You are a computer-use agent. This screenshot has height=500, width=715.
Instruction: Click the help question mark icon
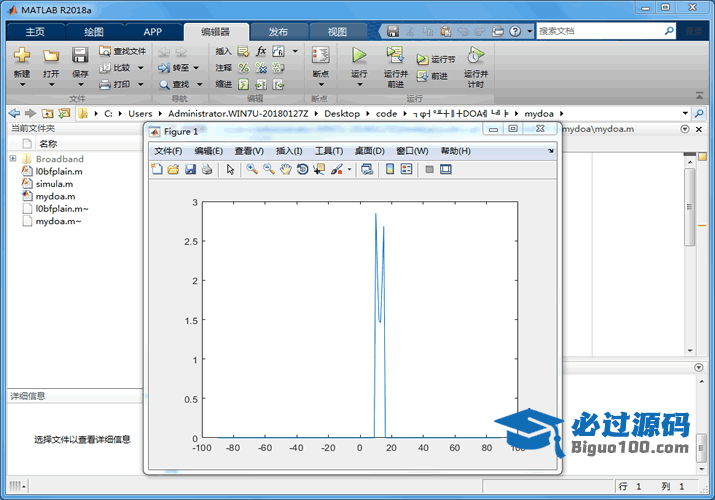pos(515,31)
